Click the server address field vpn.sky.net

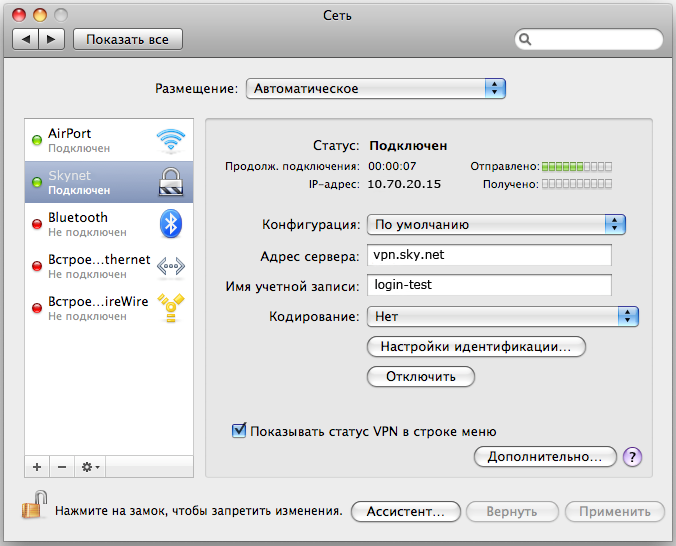pos(489,255)
